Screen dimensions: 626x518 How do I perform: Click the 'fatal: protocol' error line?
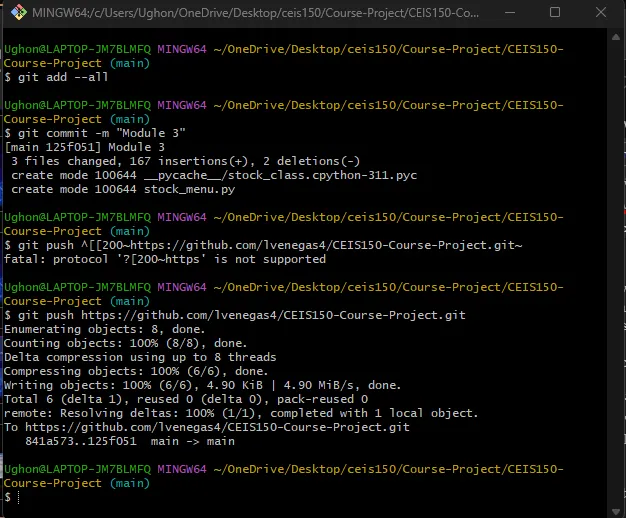(x=165, y=259)
